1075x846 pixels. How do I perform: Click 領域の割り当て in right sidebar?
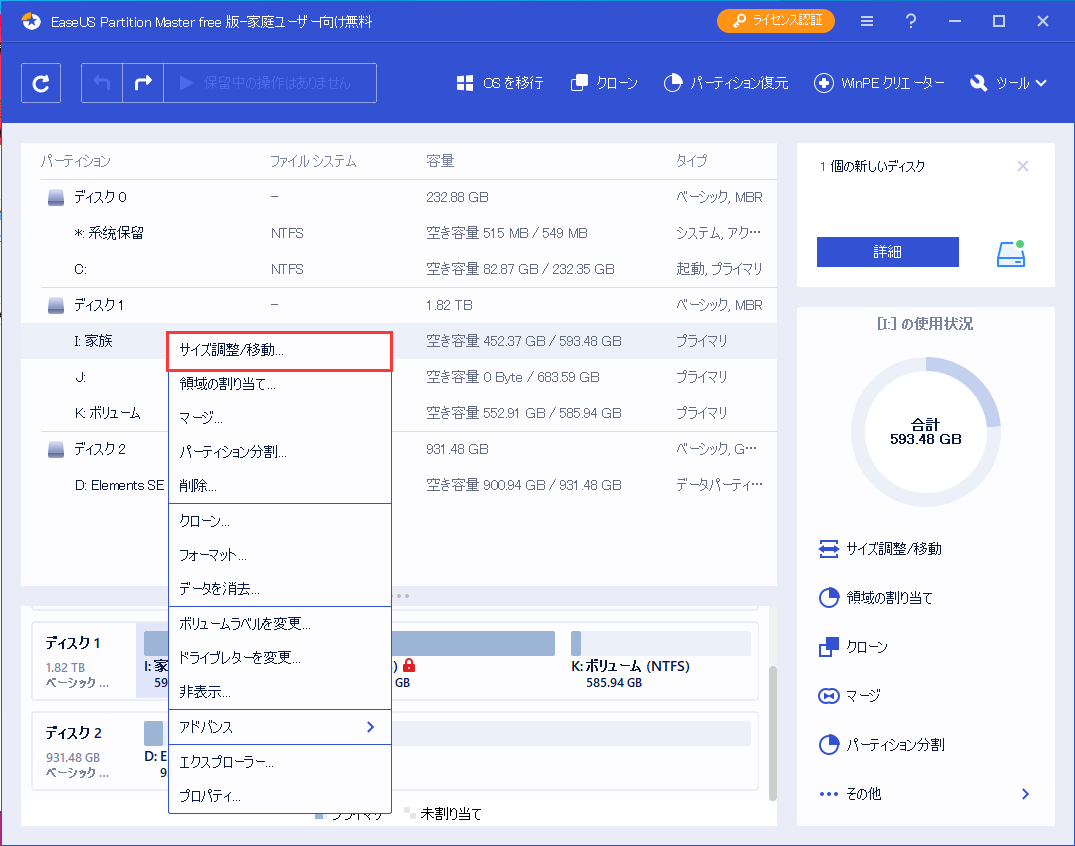(875, 598)
